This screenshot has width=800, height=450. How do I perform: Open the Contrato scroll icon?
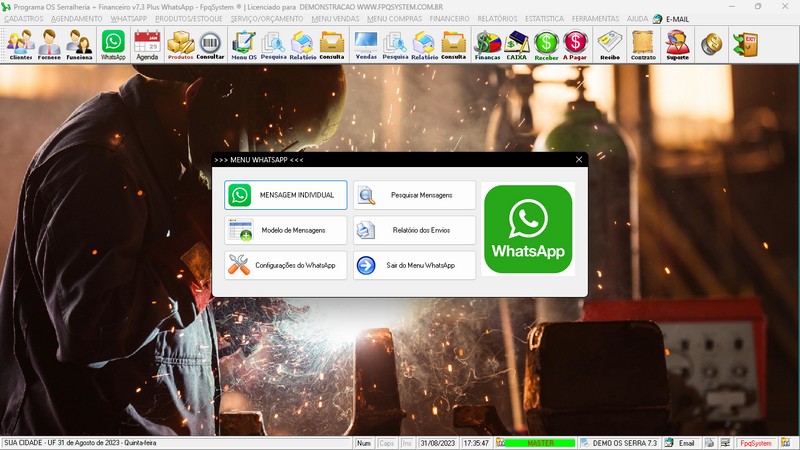(x=643, y=45)
